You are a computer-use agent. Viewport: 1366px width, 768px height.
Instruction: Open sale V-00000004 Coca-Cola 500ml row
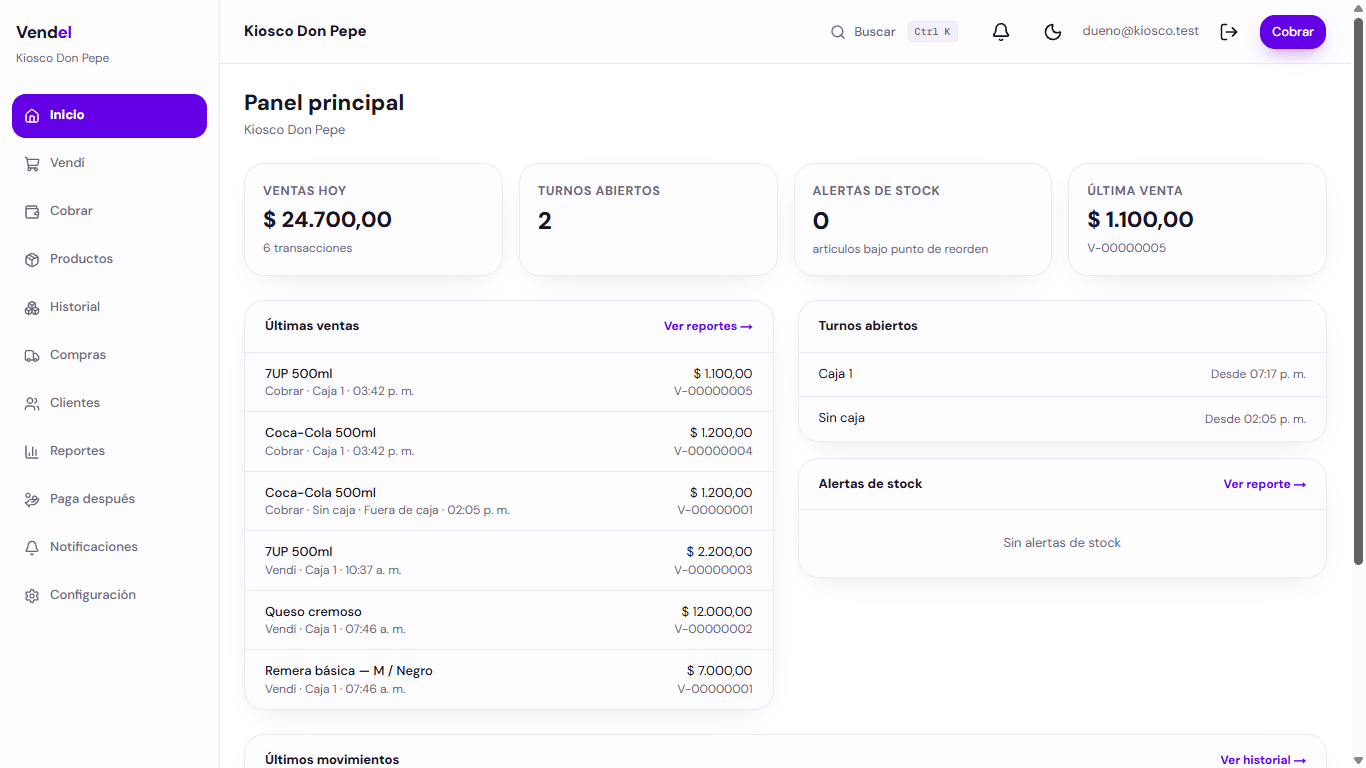click(509, 442)
